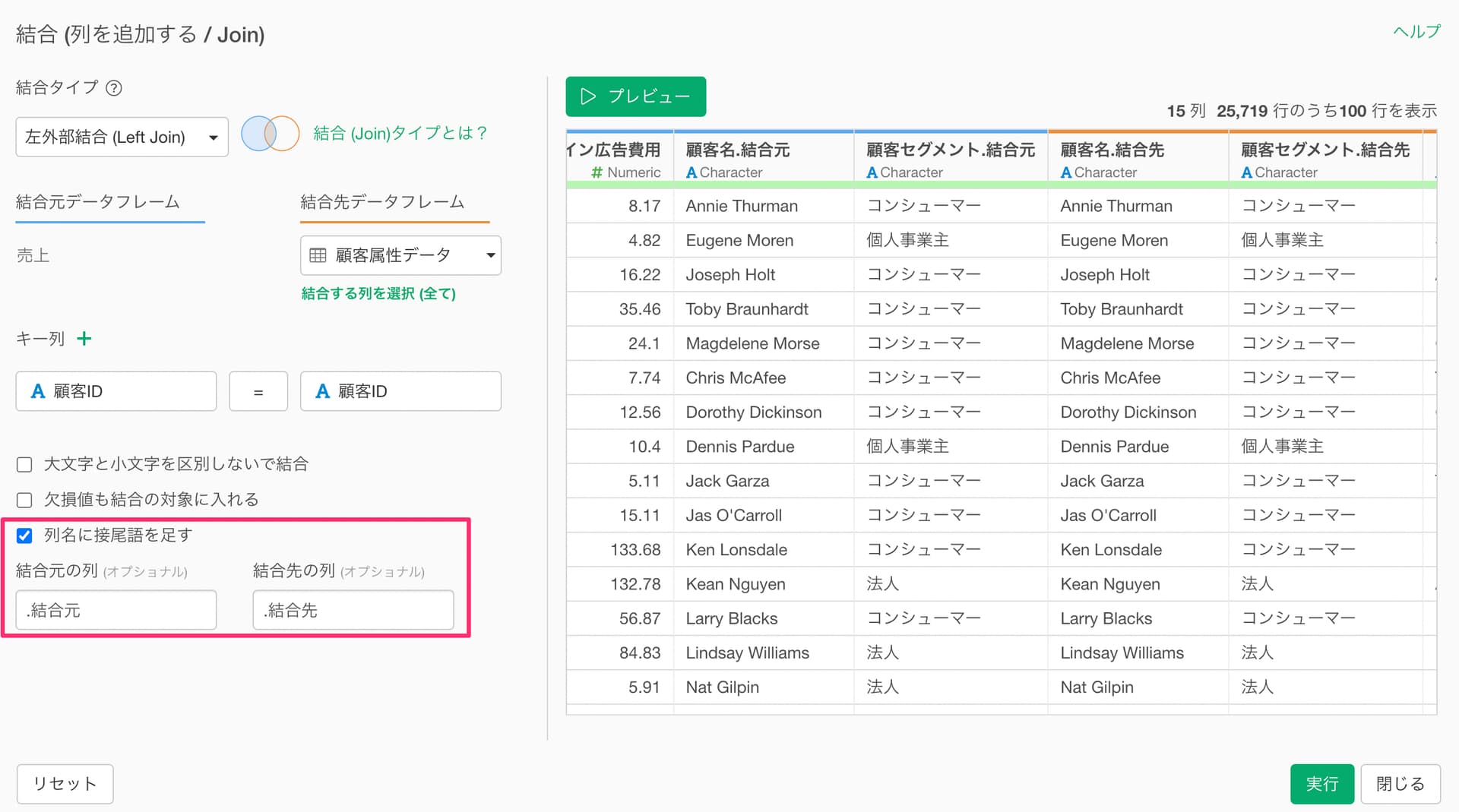1459x812 pixels.
Task: Click the Dennis Pardue cell in 顧客名.結合先
Action: point(1138,447)
